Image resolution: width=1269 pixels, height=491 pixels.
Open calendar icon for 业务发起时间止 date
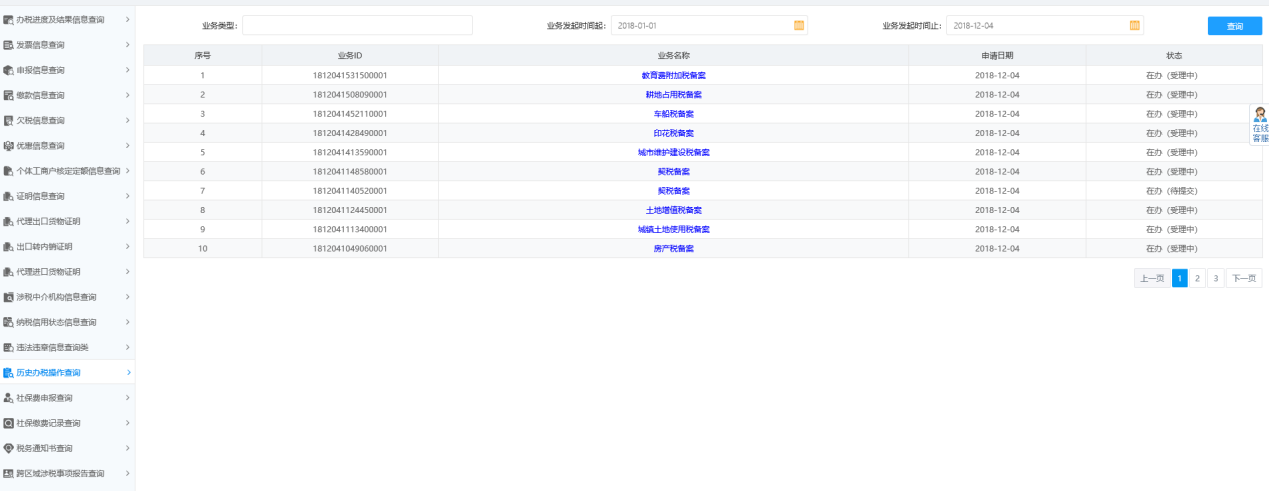coord(1134,25)
